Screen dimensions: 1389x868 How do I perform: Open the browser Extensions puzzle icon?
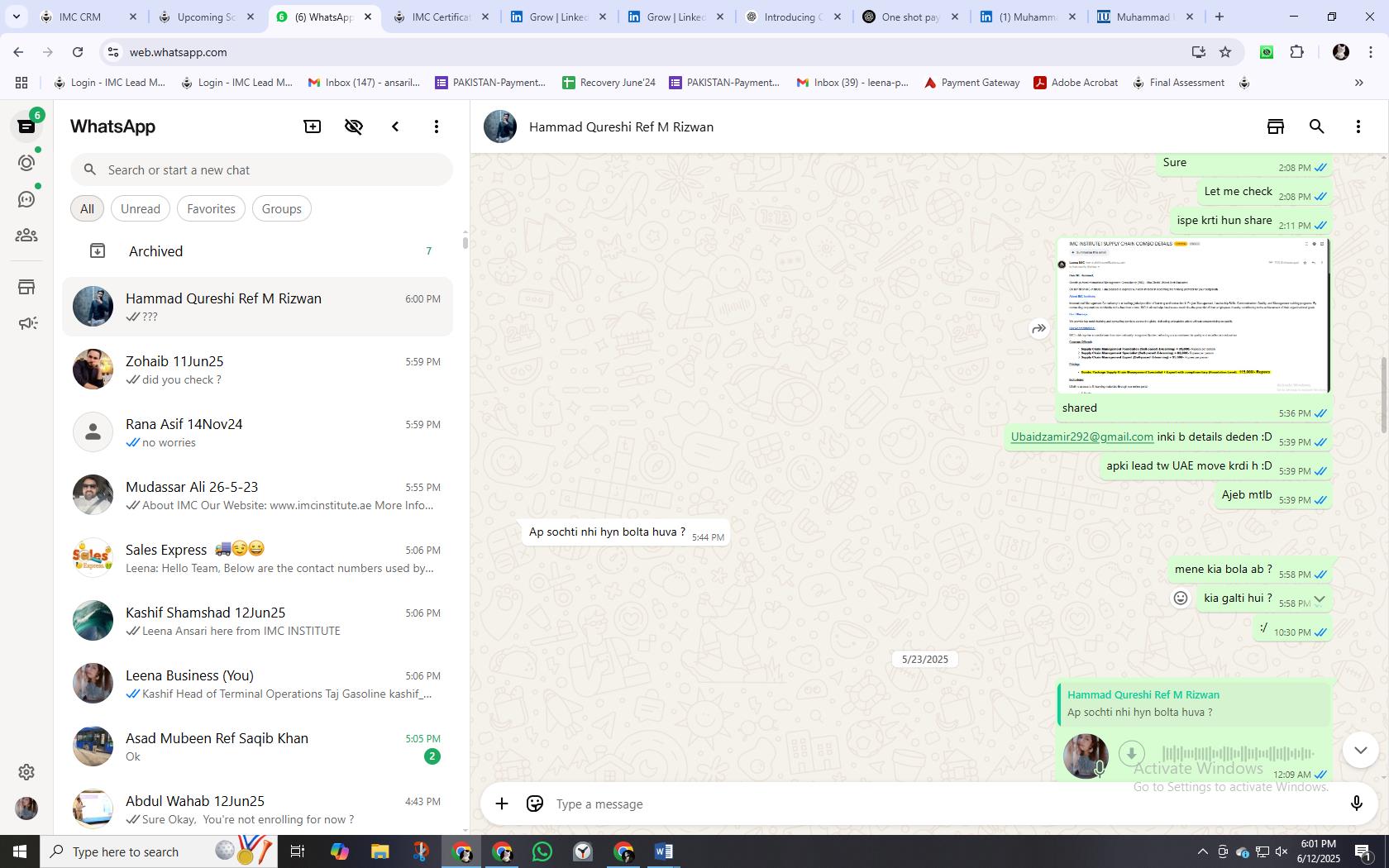click(x=1297, y=52)
